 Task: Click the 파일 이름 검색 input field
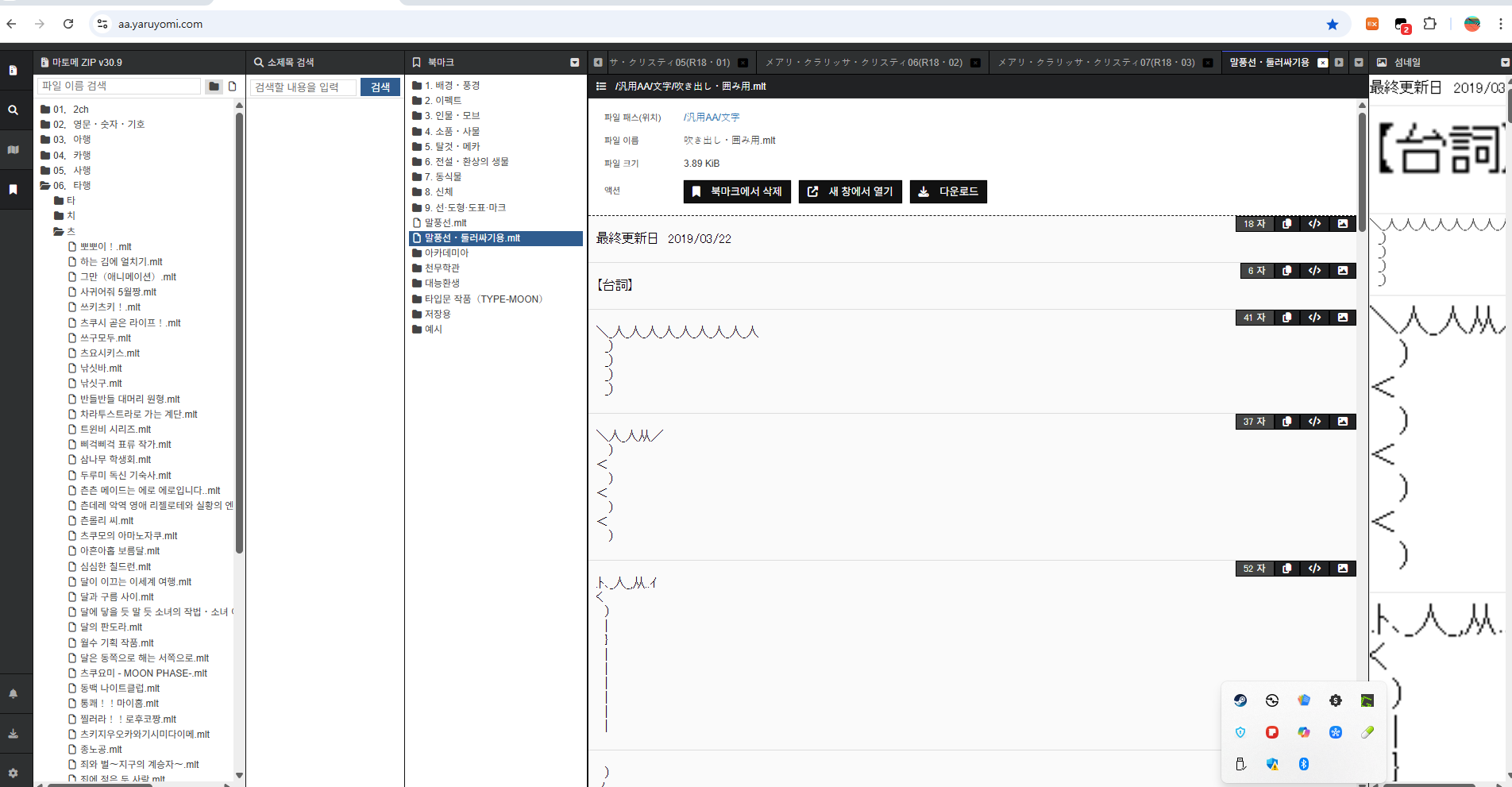(119, 86)
